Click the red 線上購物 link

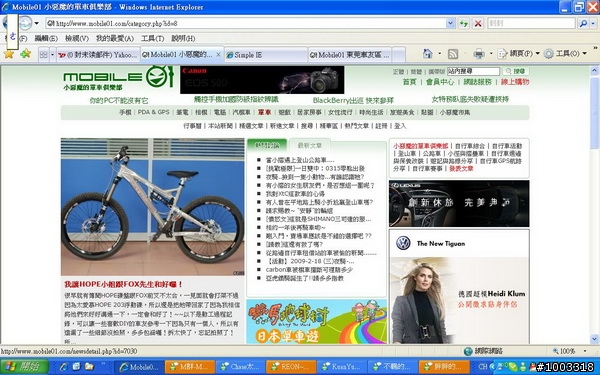515,82
